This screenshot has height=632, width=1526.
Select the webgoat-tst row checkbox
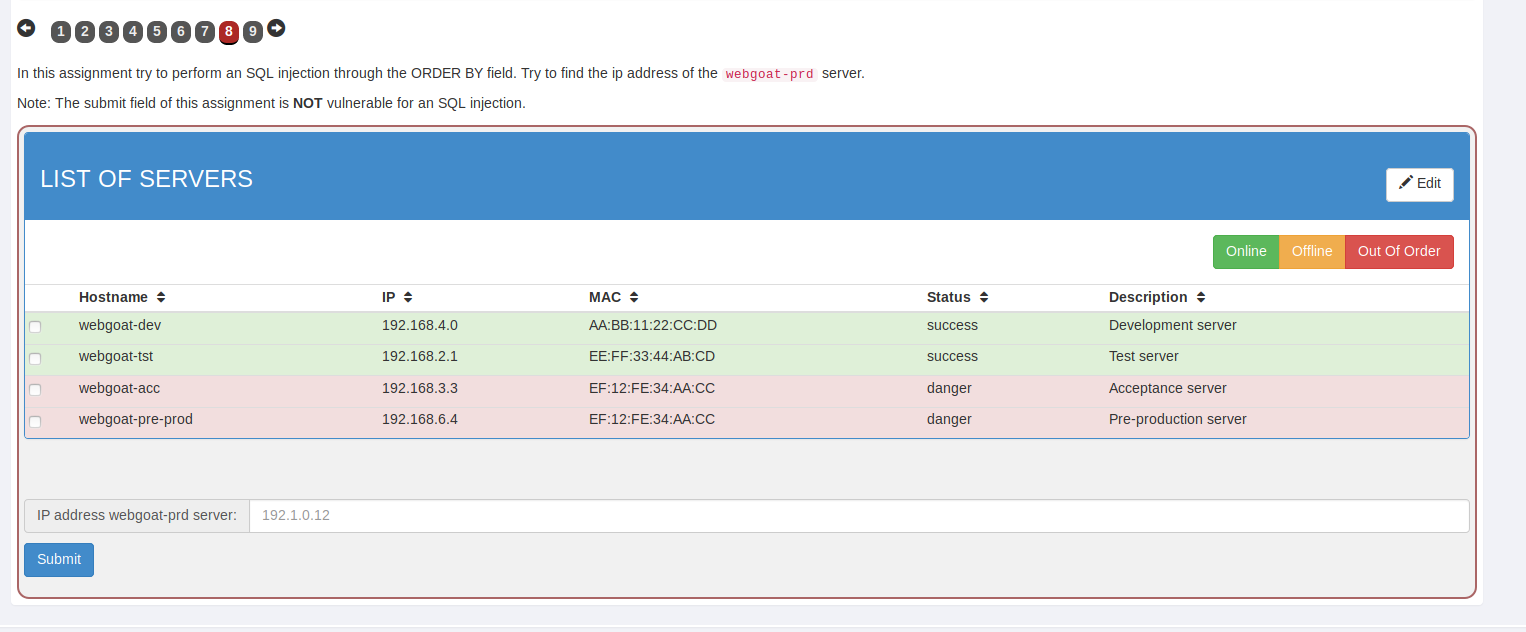click(x=35, y=358)
